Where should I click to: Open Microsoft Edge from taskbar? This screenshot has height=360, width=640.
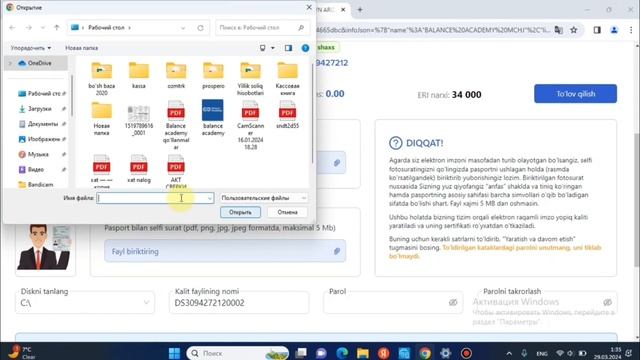(342, 353)
